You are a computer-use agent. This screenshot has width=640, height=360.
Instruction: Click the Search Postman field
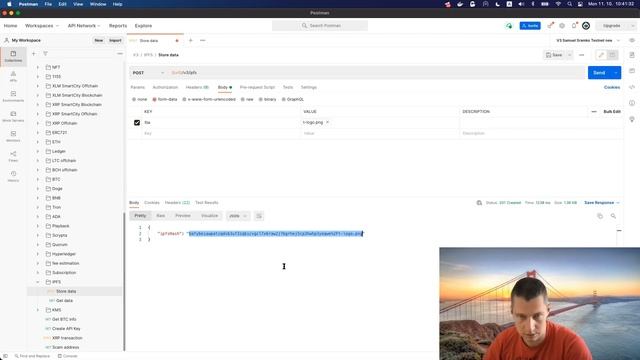[x=320, y=26]
